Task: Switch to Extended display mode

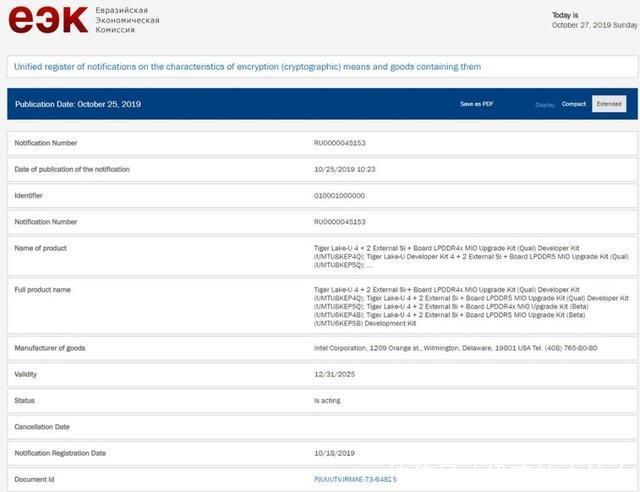Action: tap(609, 104)
